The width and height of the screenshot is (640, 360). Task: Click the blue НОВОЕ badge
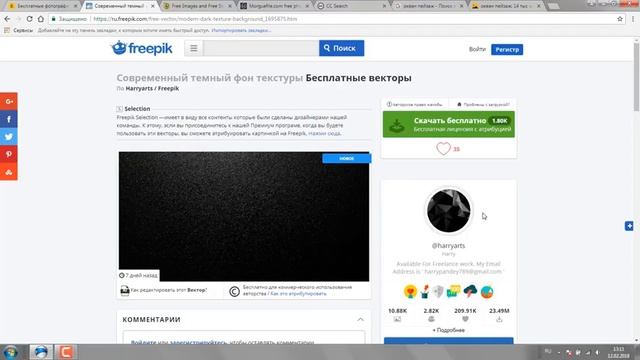pos(347,158)
